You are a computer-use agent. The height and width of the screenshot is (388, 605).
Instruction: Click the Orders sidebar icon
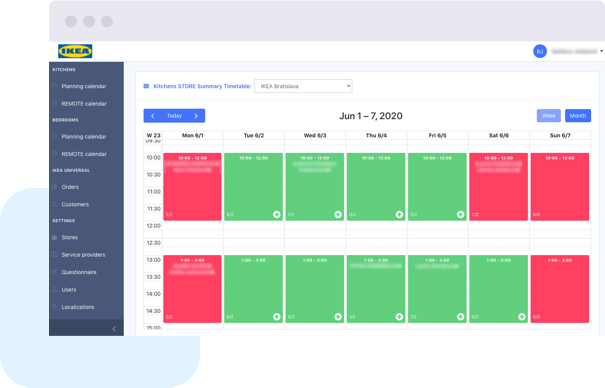pos(54,187)
